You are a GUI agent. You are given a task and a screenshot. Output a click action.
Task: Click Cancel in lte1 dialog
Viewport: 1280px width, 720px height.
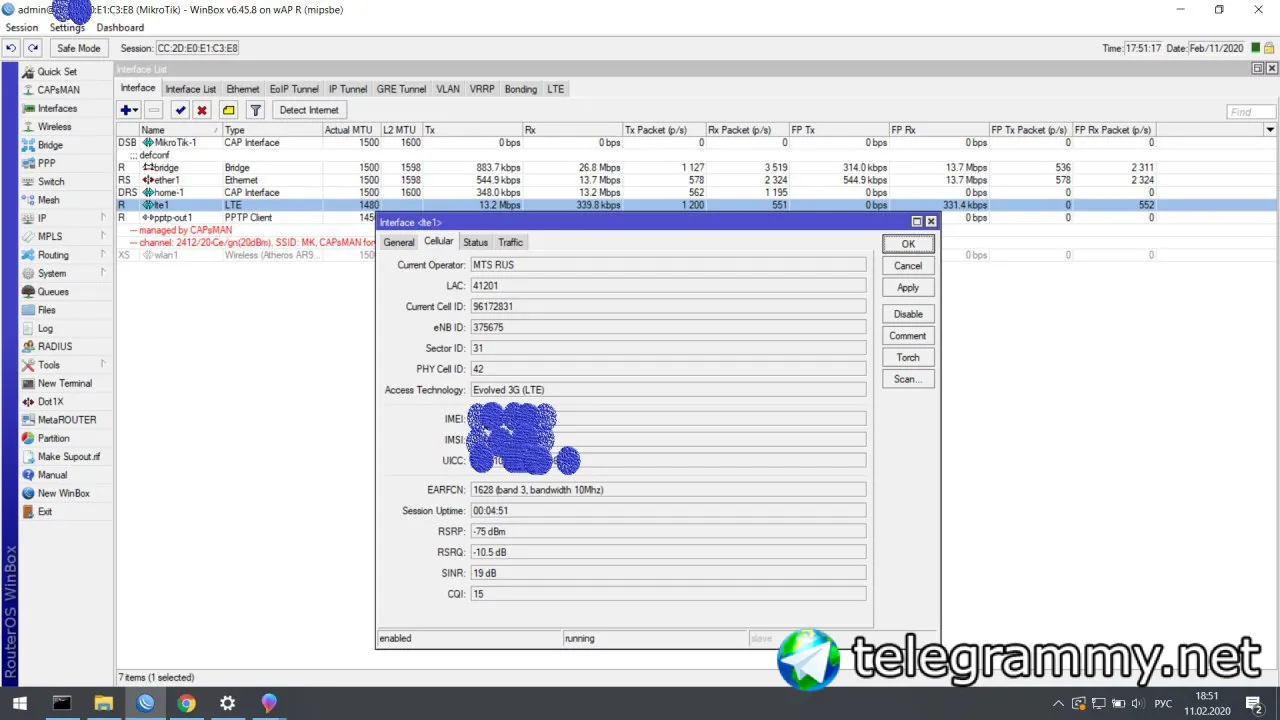click(x=908, y=266)
